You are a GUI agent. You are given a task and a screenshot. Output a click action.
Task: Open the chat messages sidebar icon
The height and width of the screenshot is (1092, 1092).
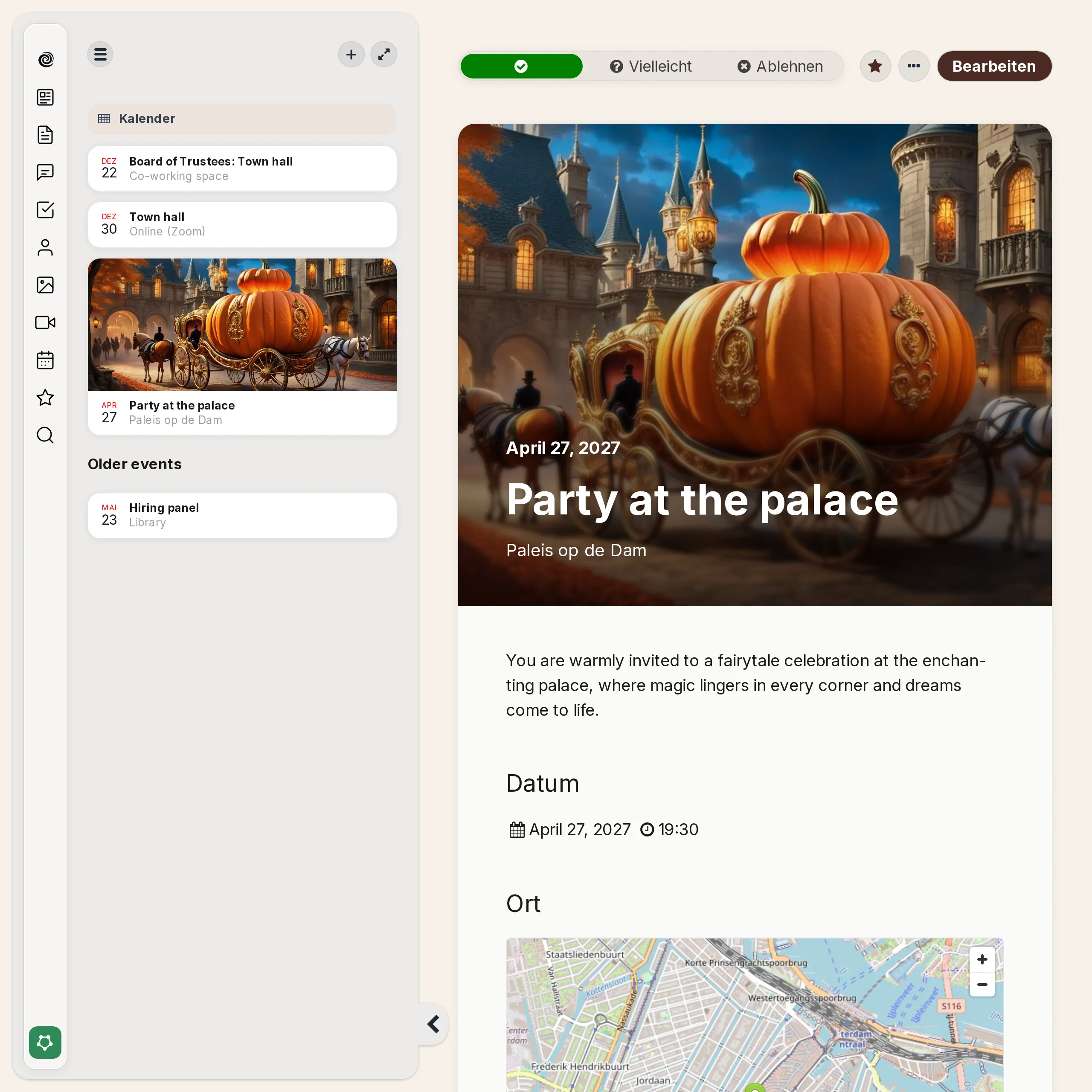point(45,172)
